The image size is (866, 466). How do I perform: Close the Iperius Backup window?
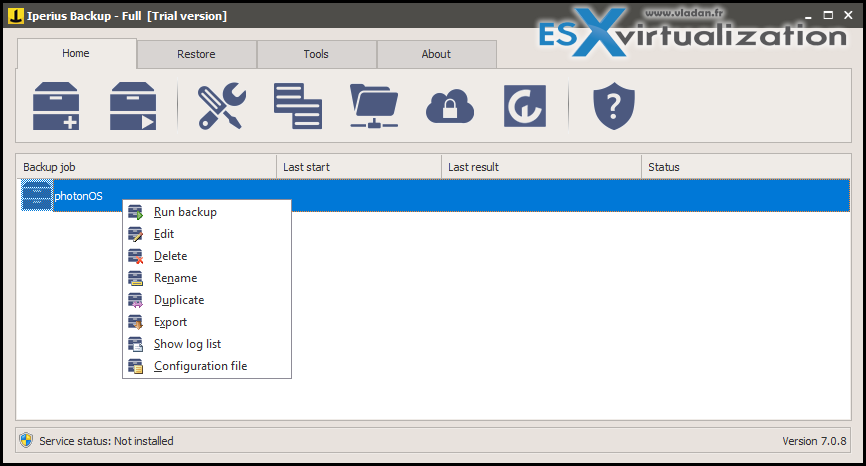coord(848,15)
